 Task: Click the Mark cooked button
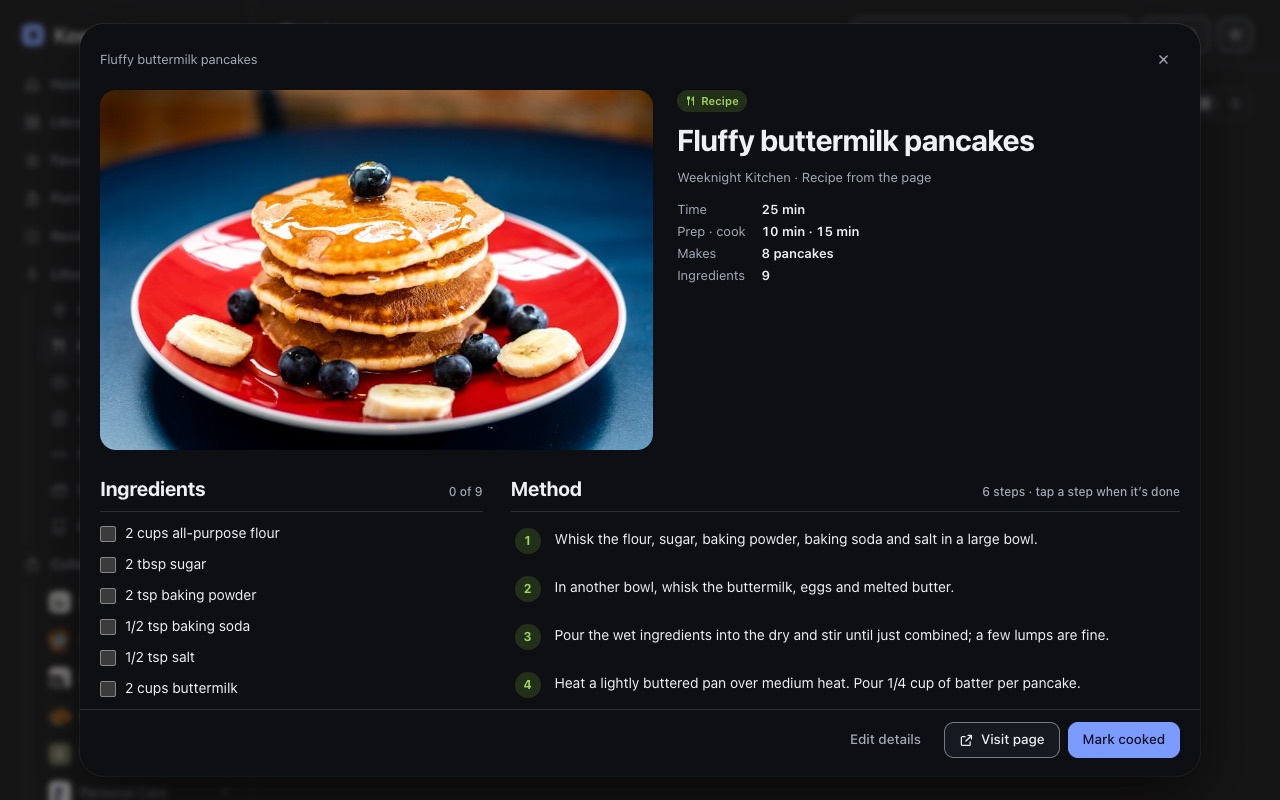[x=1124, y=740]
